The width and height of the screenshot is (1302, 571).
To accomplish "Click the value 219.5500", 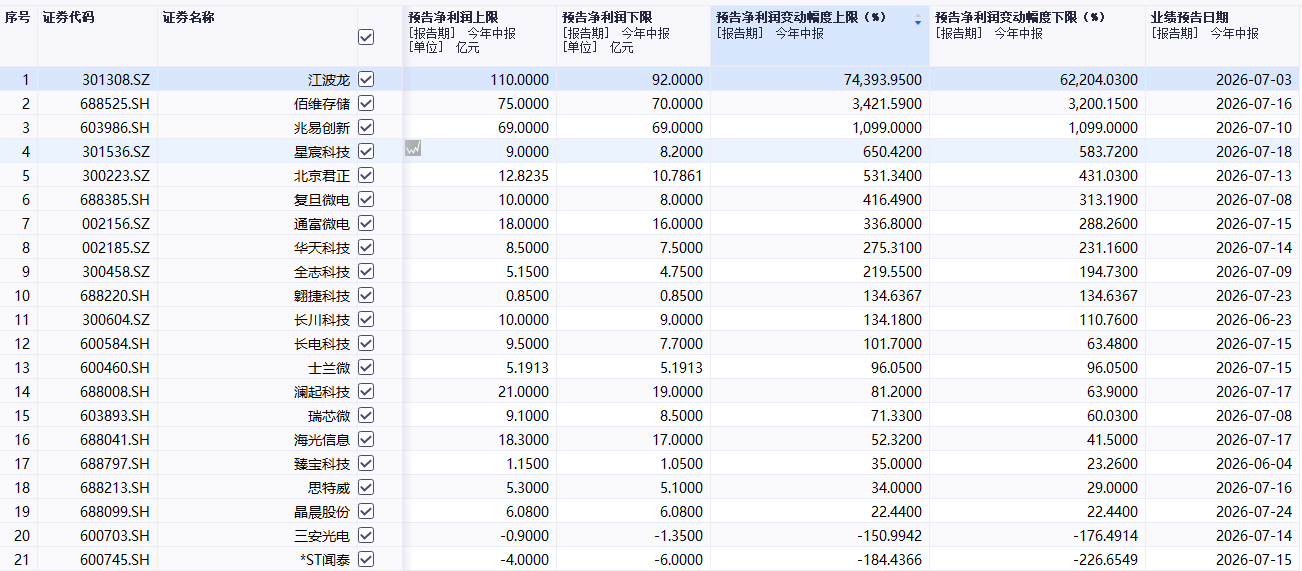I will [x=893, y=271].
